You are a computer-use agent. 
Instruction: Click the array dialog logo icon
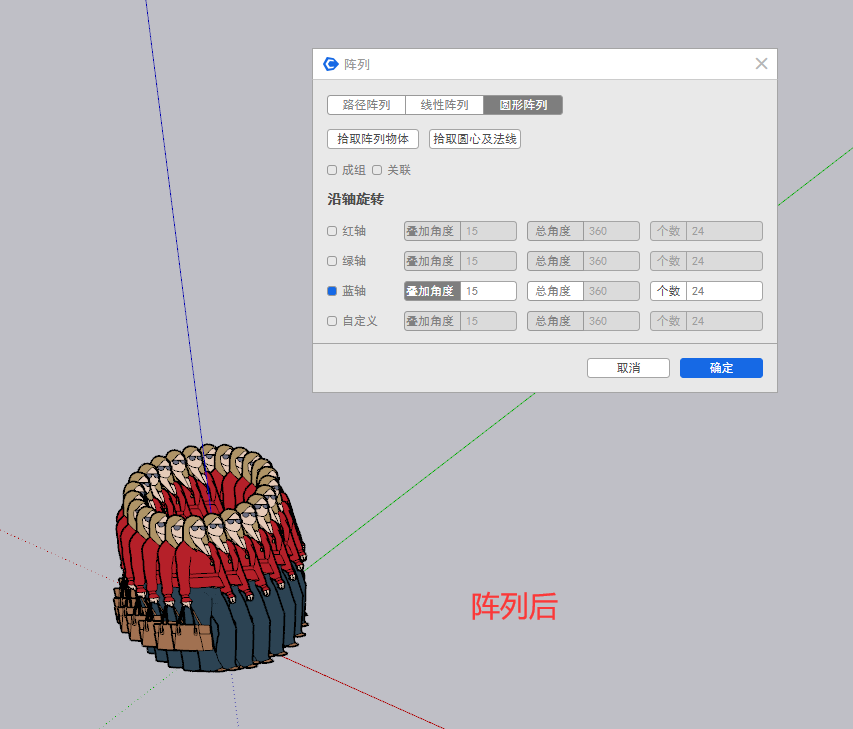click(331, 64)
